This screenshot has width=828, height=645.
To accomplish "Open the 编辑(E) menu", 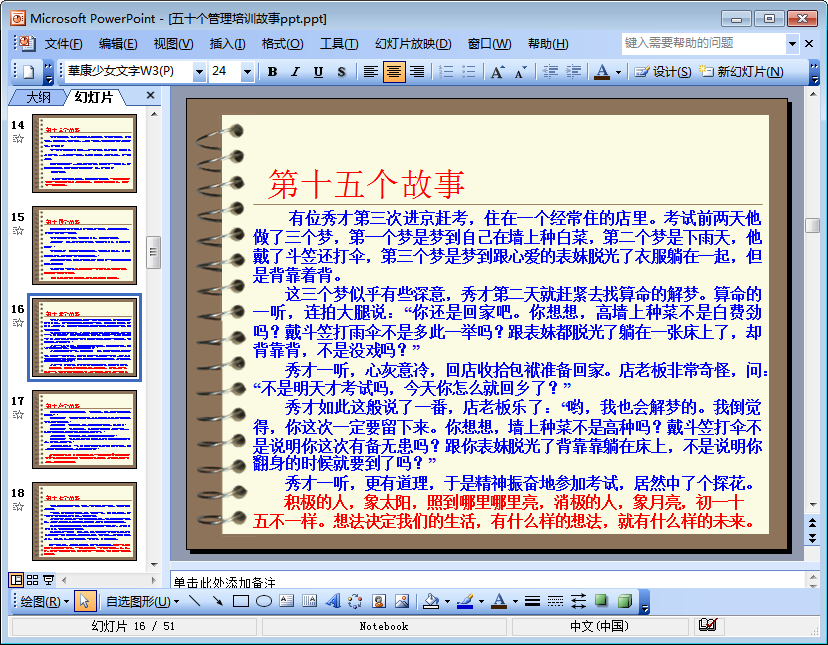I will [x=118, y=44].
